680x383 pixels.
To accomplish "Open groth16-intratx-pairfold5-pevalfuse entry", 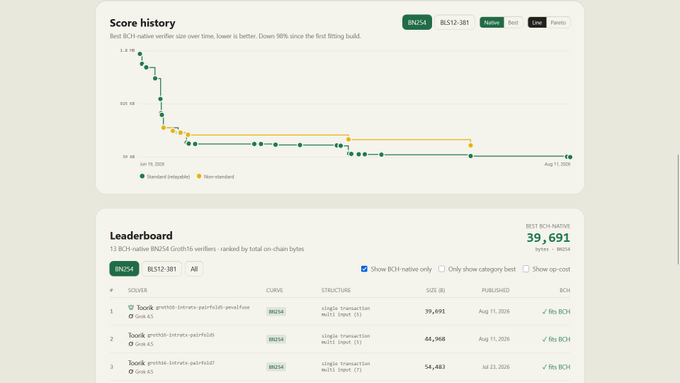I will 203,308.
